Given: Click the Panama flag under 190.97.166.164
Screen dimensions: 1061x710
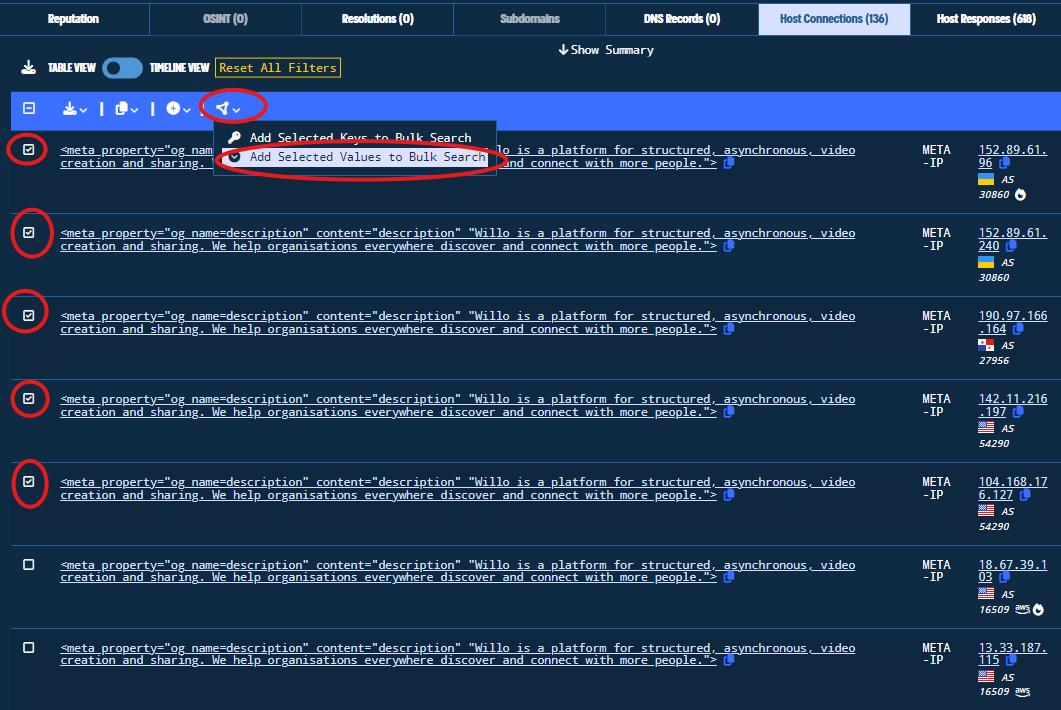Looking at the screenshot, I should 986,345.
